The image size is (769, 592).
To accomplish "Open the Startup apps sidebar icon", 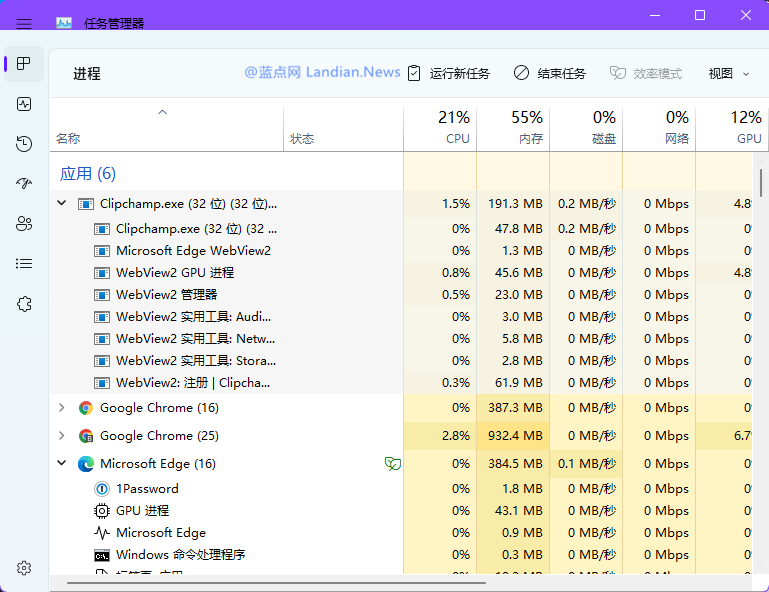I will point(24,184).
